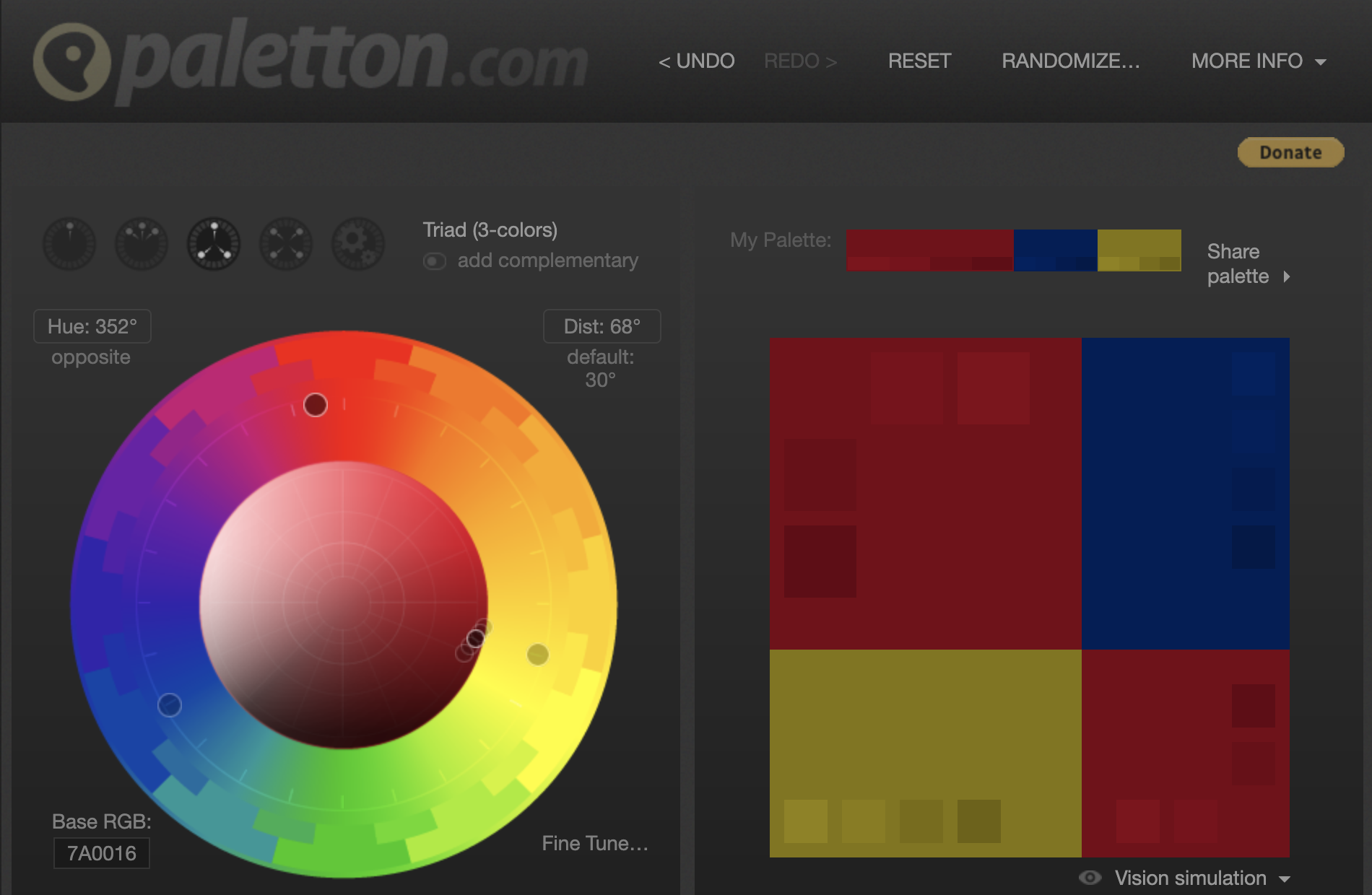This screenshot has width=1372, height=895.
Task: Select the Adjacent colors scheme icon
Action: tap(142, 244)
